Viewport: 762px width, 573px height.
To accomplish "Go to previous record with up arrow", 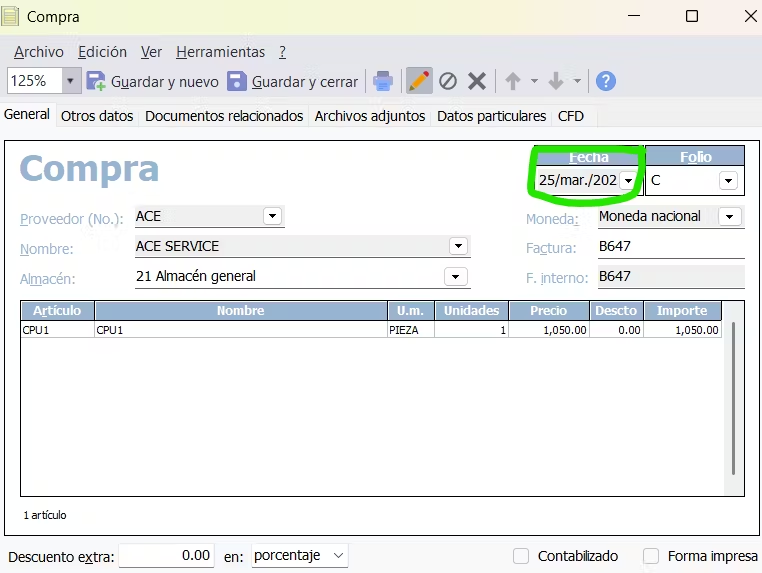I will coord(513,81).
